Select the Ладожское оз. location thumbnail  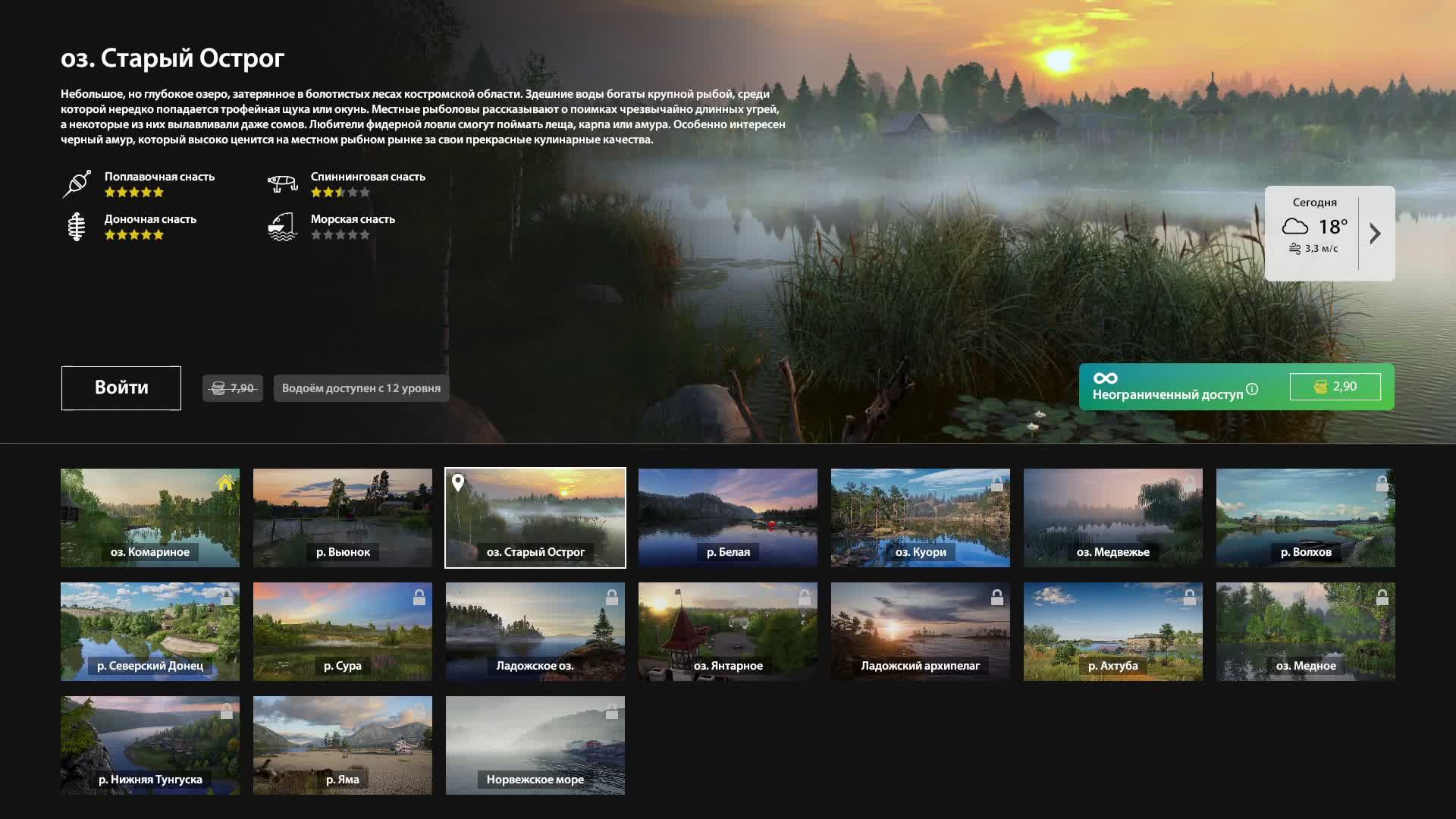pyautogui.click(x=535, y=632)
